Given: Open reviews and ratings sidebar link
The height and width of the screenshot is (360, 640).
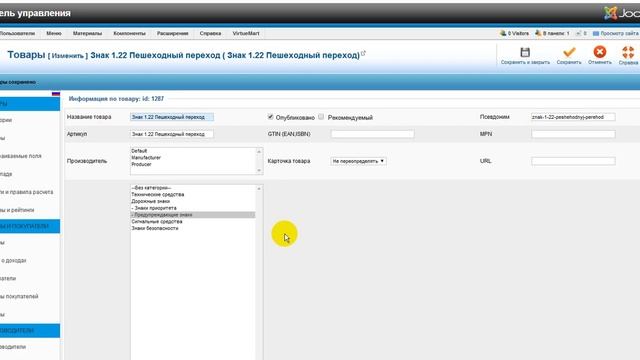Looking at the screenshot, I should tap(17, 210).
